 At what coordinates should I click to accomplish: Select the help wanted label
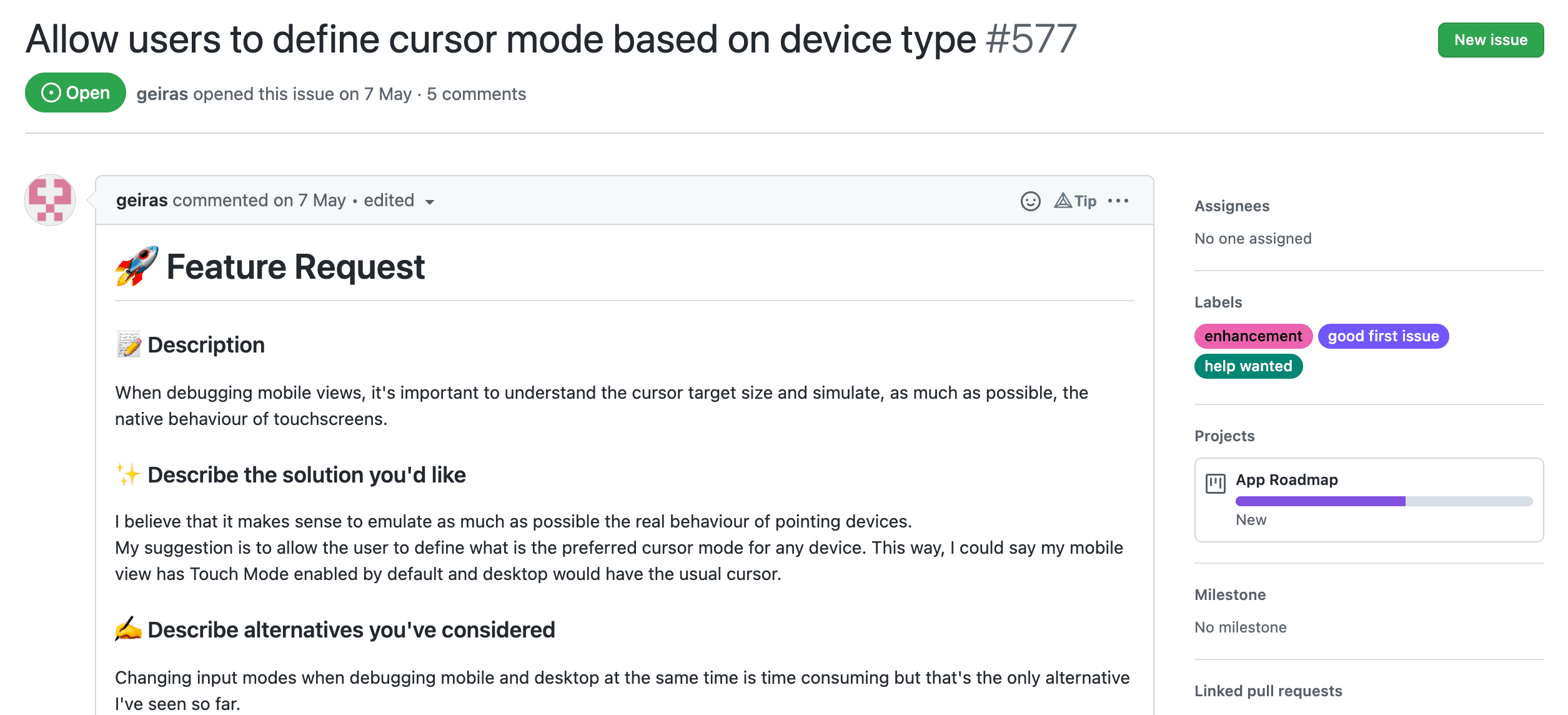1248,366
